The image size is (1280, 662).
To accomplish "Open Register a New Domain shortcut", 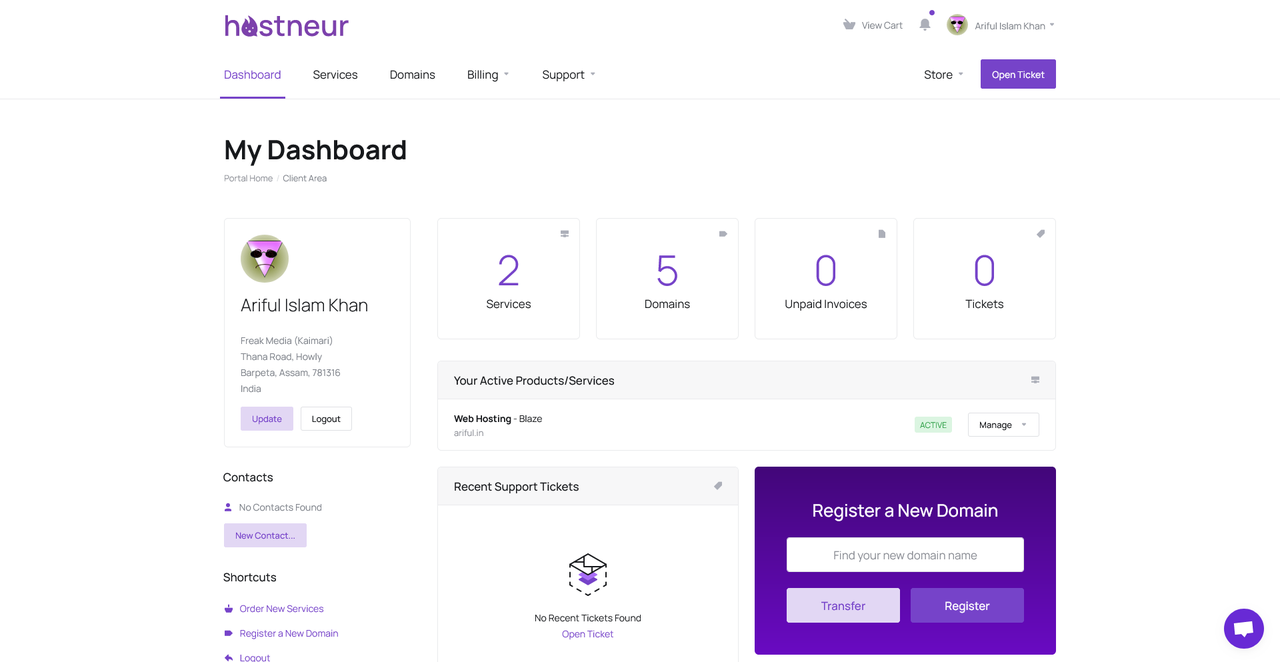I will pyautogui.click(x=289, y=634).
